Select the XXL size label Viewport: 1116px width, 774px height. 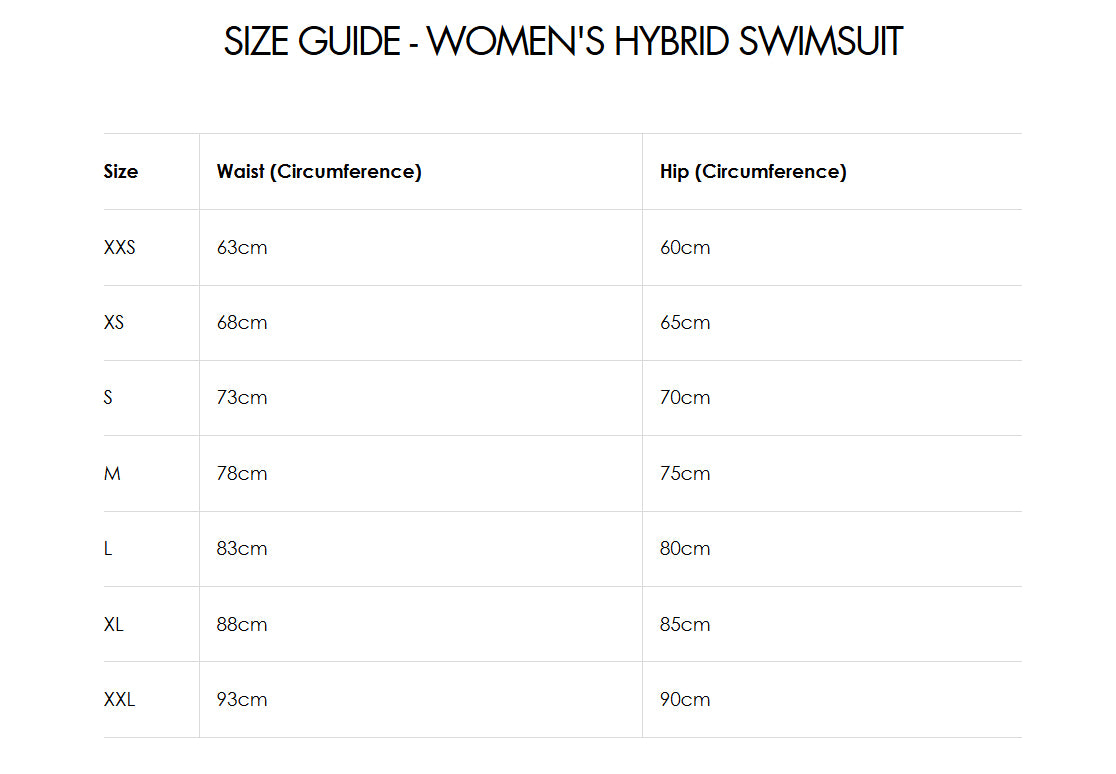coord(119,700)
